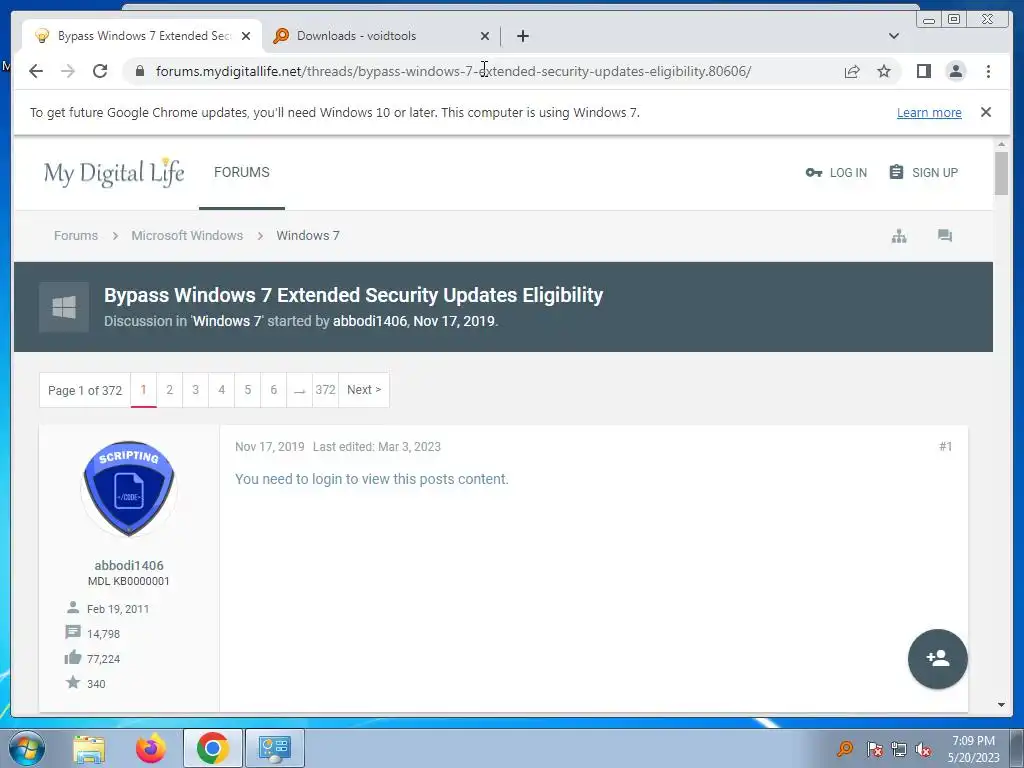Viewport: 1024px width, 768px height.
Task: Open abbodi1406 link in thread header
Action: [x=370, y=321]
